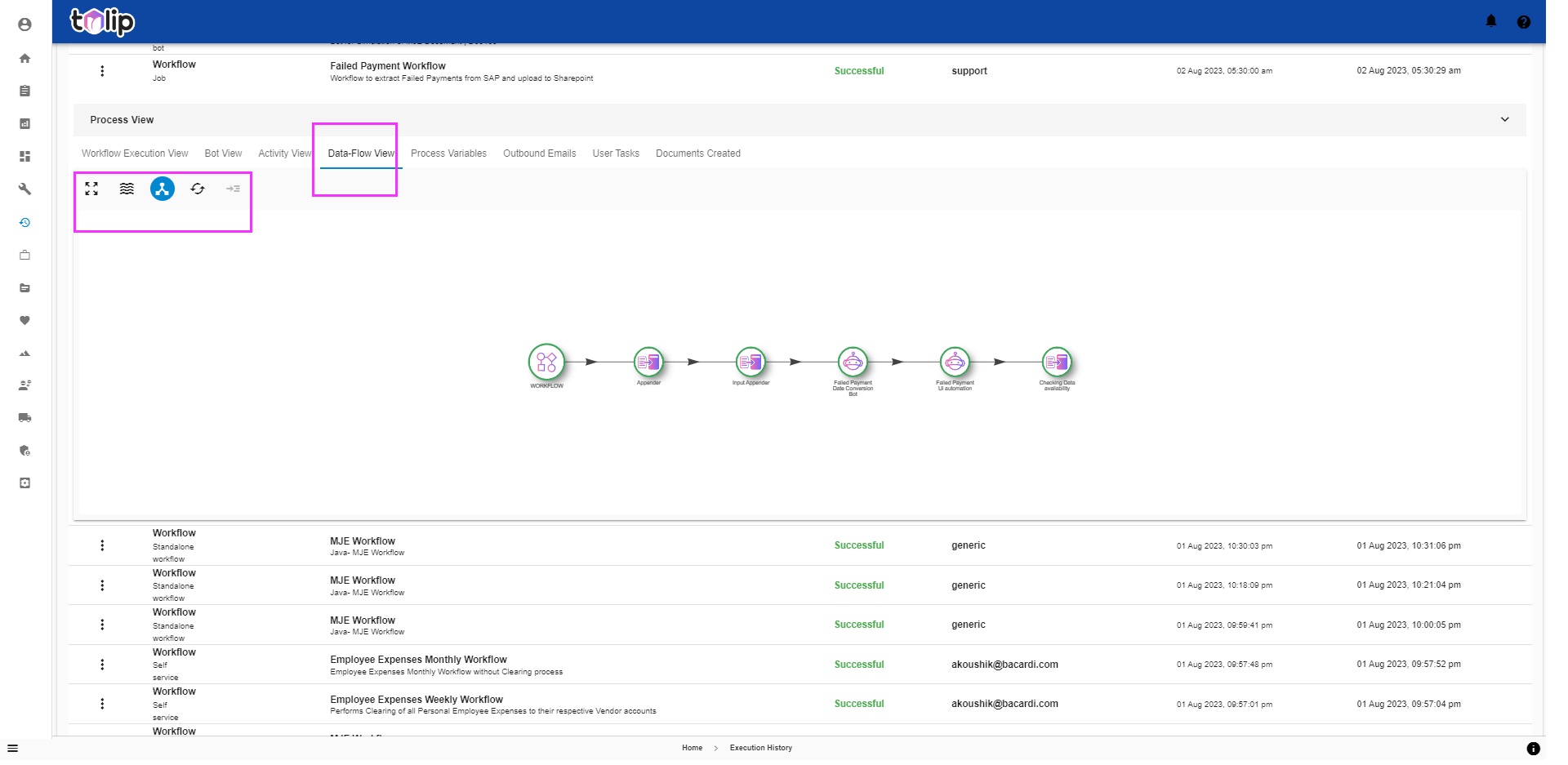Open the options menu for Employee Expenses Monthly Workflow

pyautogui.click(x=102, y=665)
